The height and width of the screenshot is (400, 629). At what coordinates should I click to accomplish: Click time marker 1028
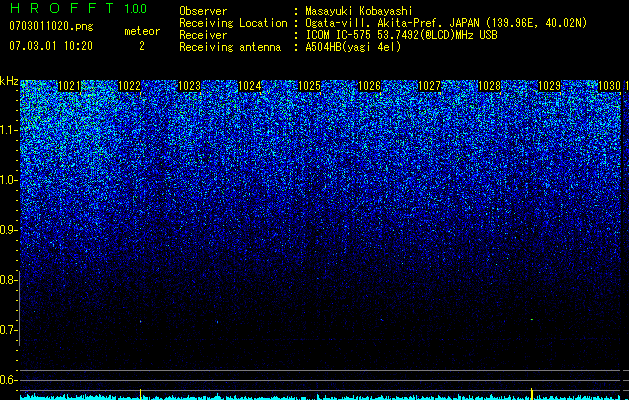click(490, 86)
